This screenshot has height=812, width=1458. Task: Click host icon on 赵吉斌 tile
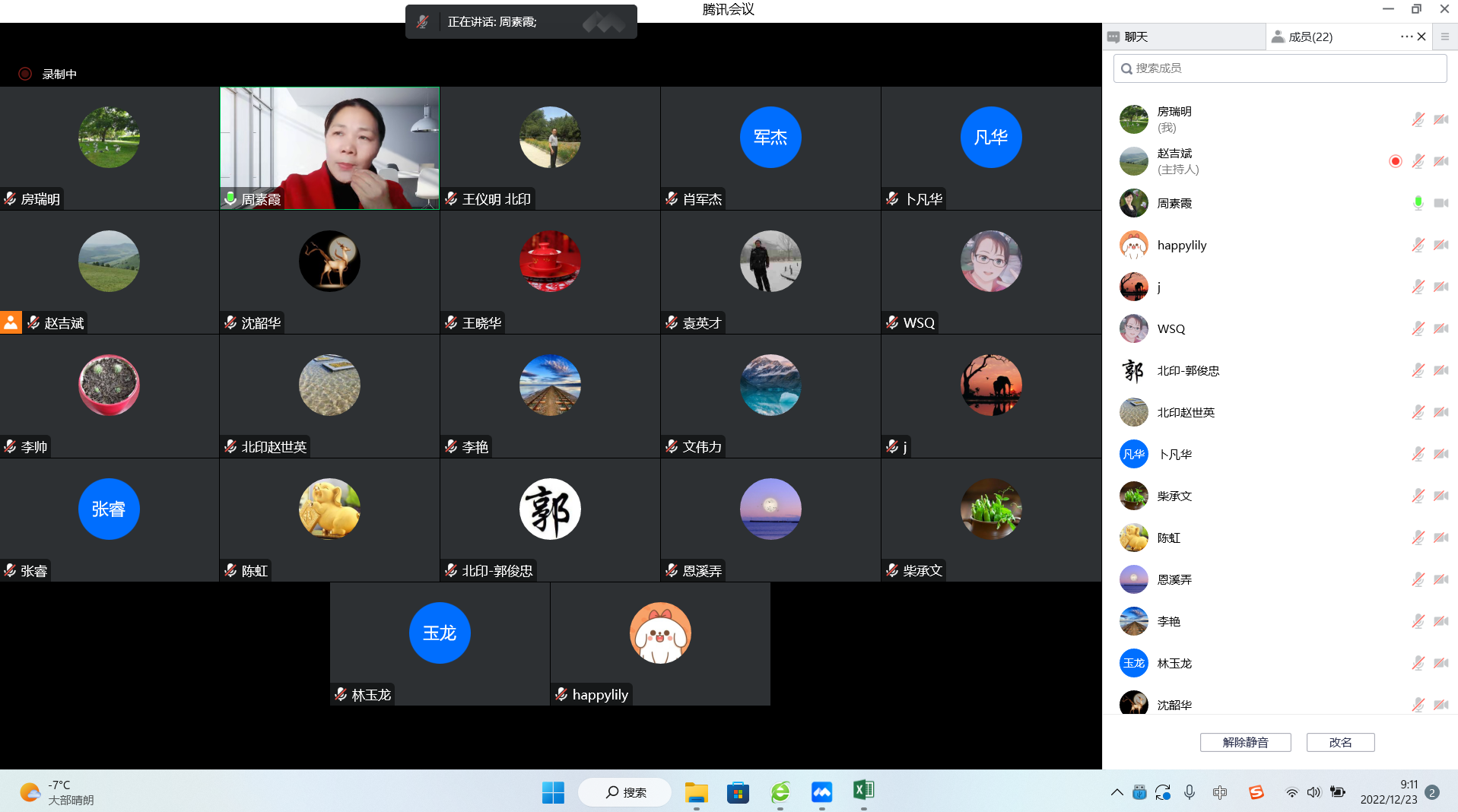point(11,322)
